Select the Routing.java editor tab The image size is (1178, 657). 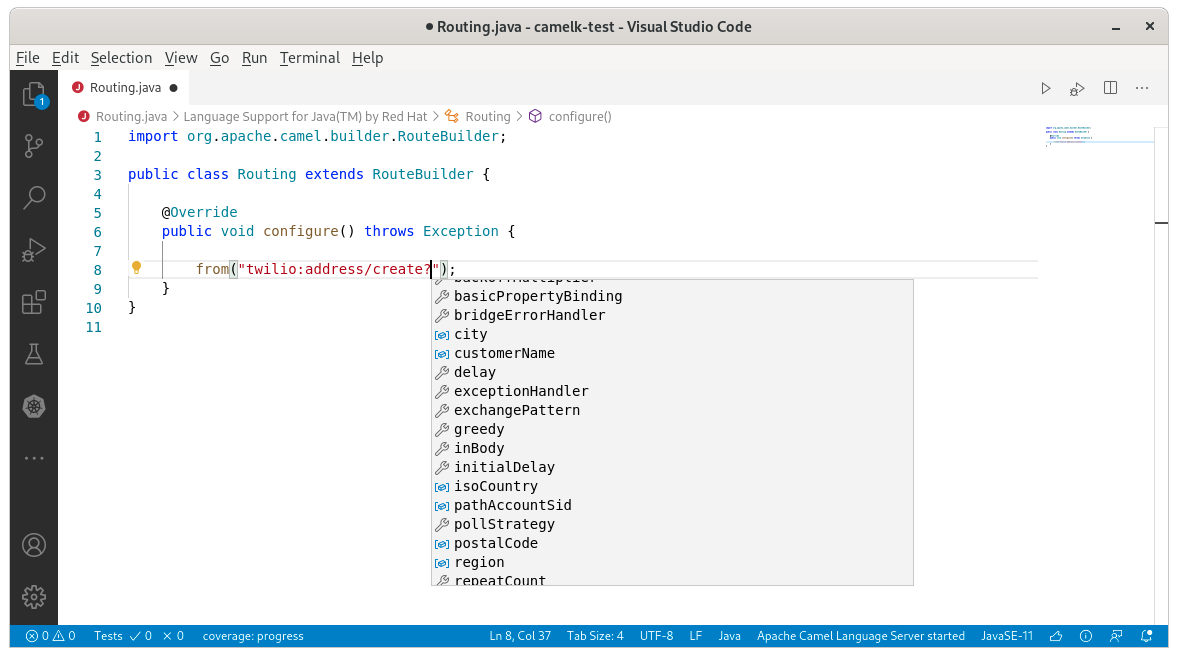pos(124,87)
